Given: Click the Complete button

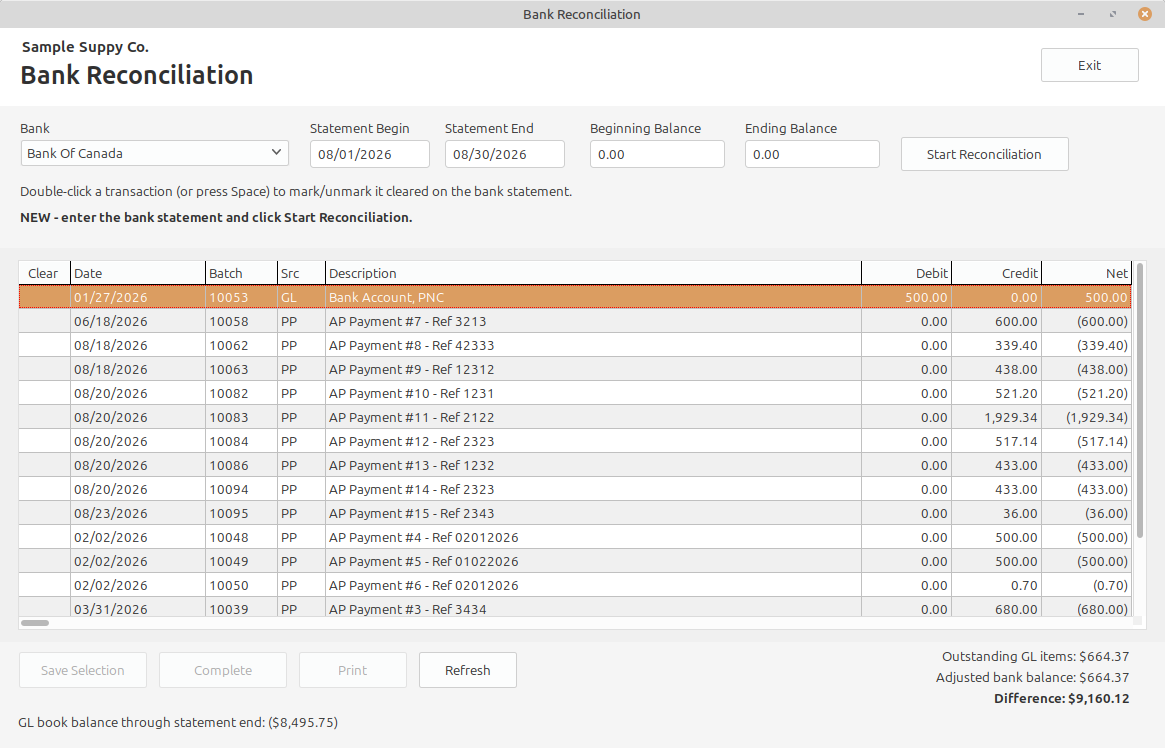Looking at the screenshot, I should click(x=223, y=670).
